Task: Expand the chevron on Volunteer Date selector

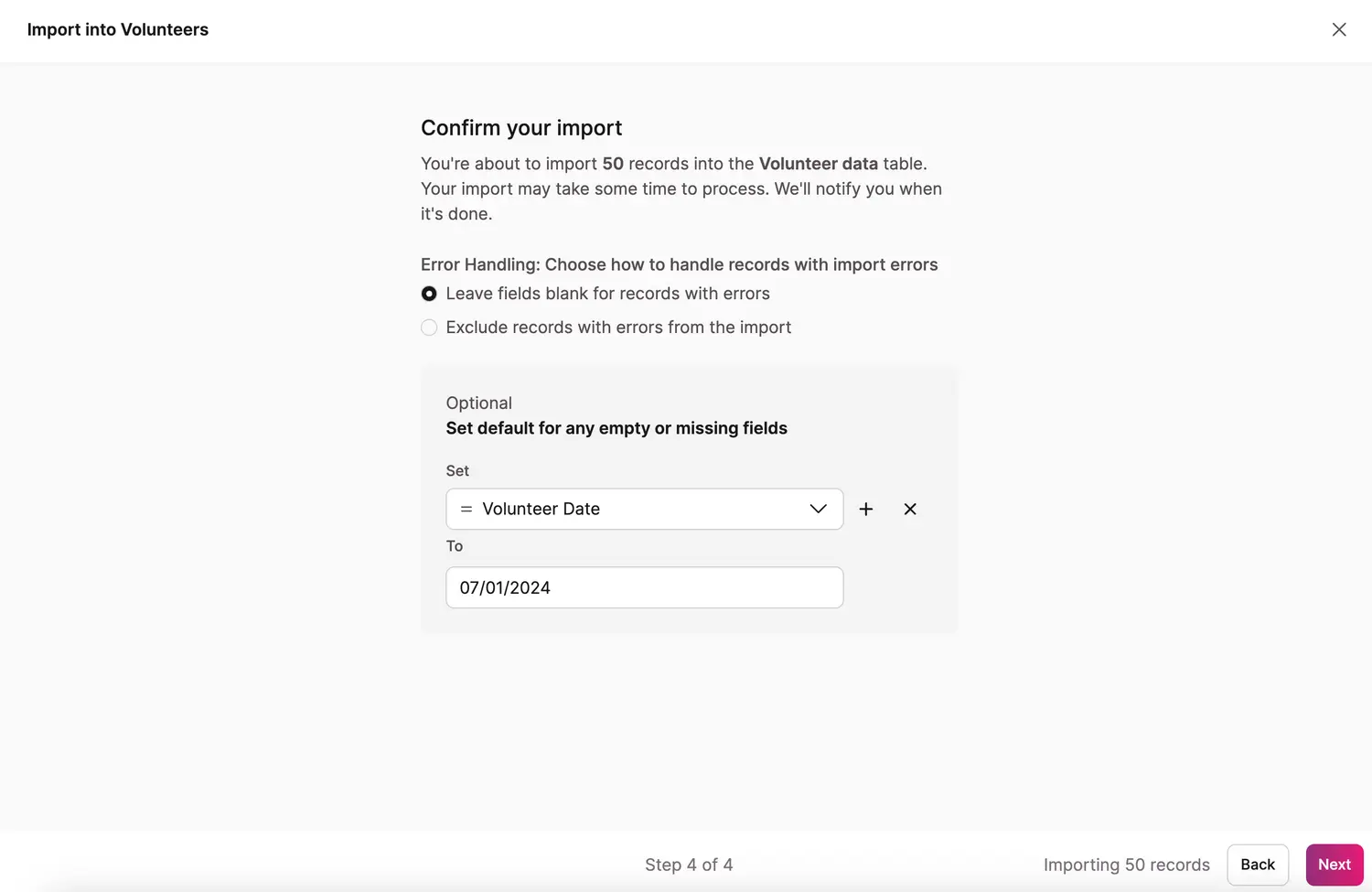Action: pyautogui.click(x=818, y=510)
